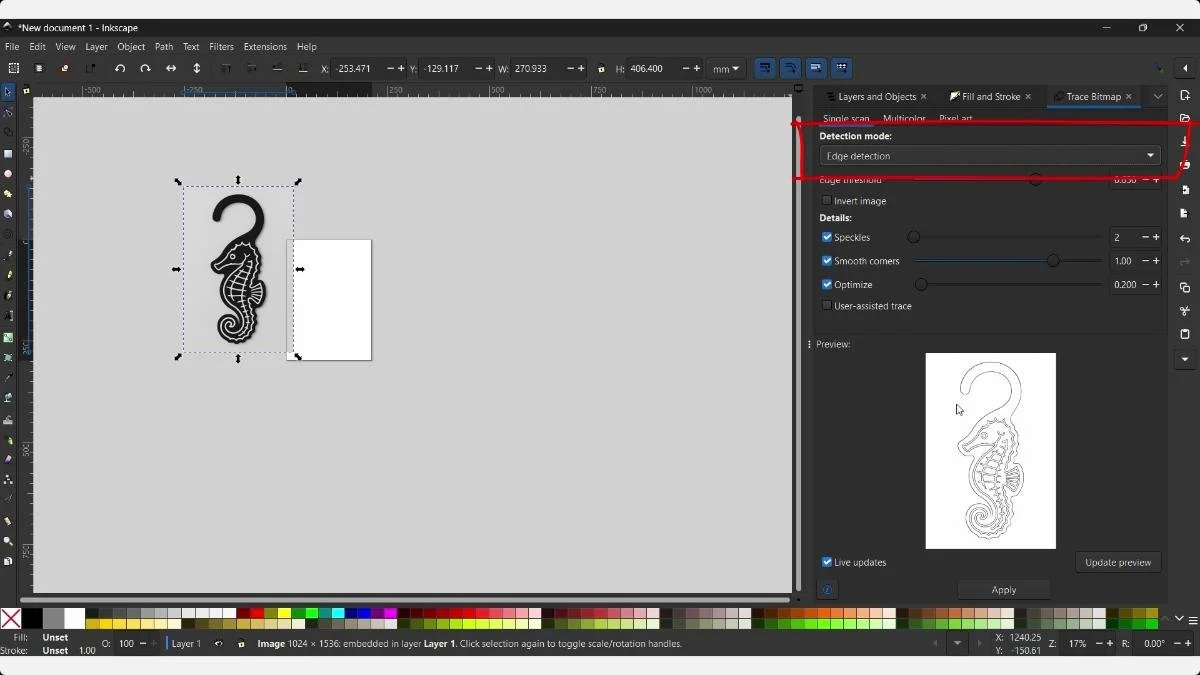Toggle the Live updates checkbox
The width and height of the screenshot is (1200, 675).
tap(827, 562)
